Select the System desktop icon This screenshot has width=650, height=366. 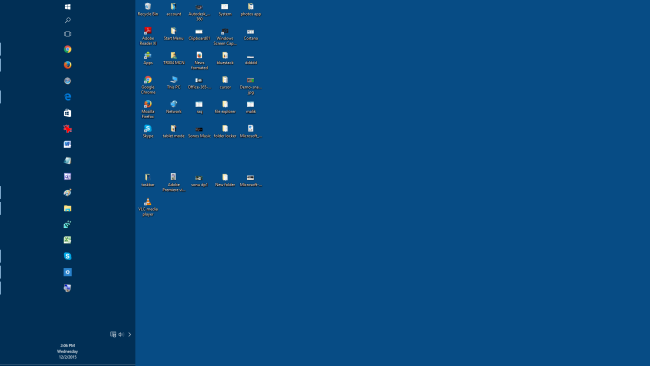[x=225, y=10]
